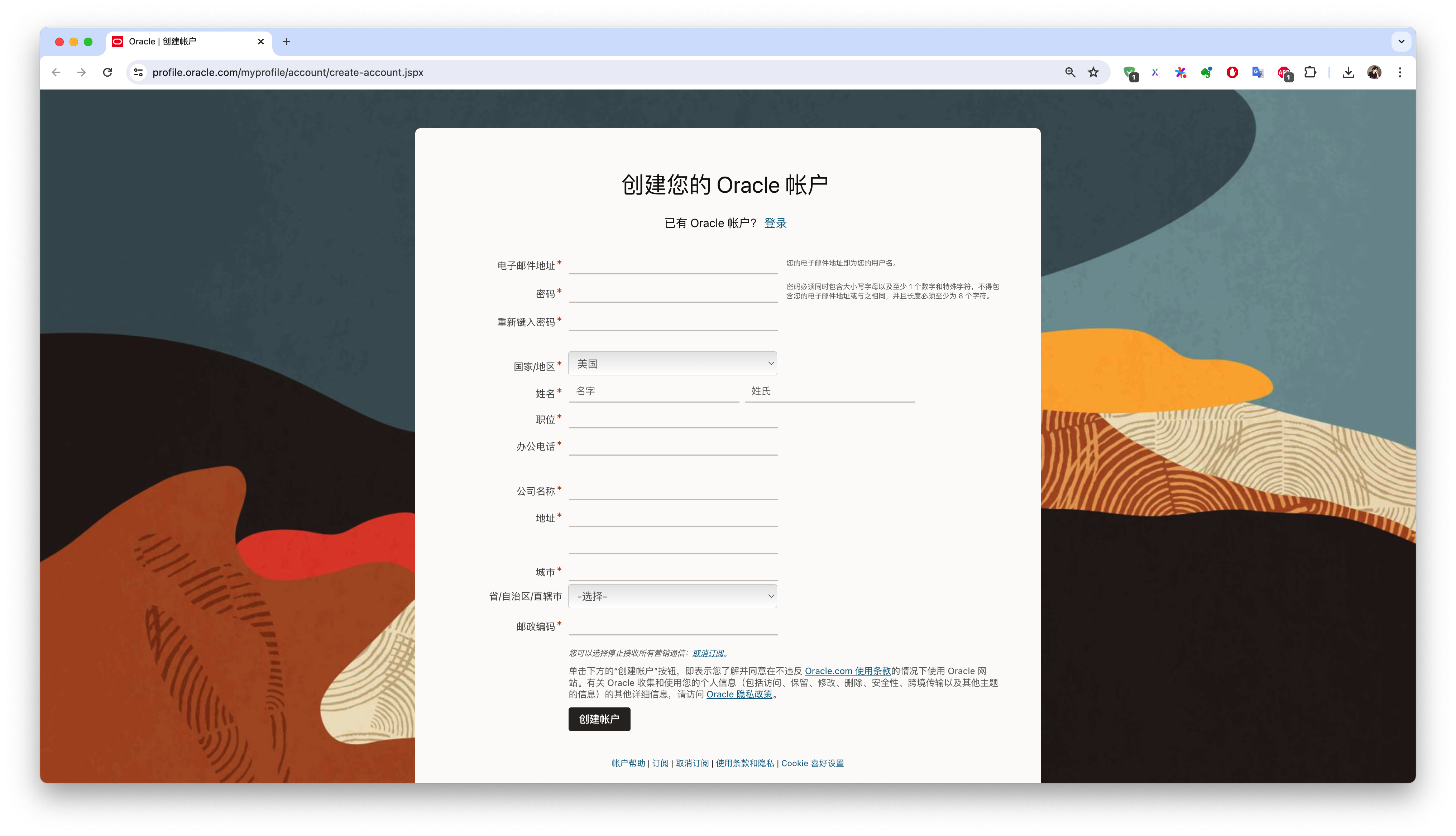This screenshot has height=836, width=1456.
Task: Open the 国家/地区 country dropdown
Action: pos(672,364)
